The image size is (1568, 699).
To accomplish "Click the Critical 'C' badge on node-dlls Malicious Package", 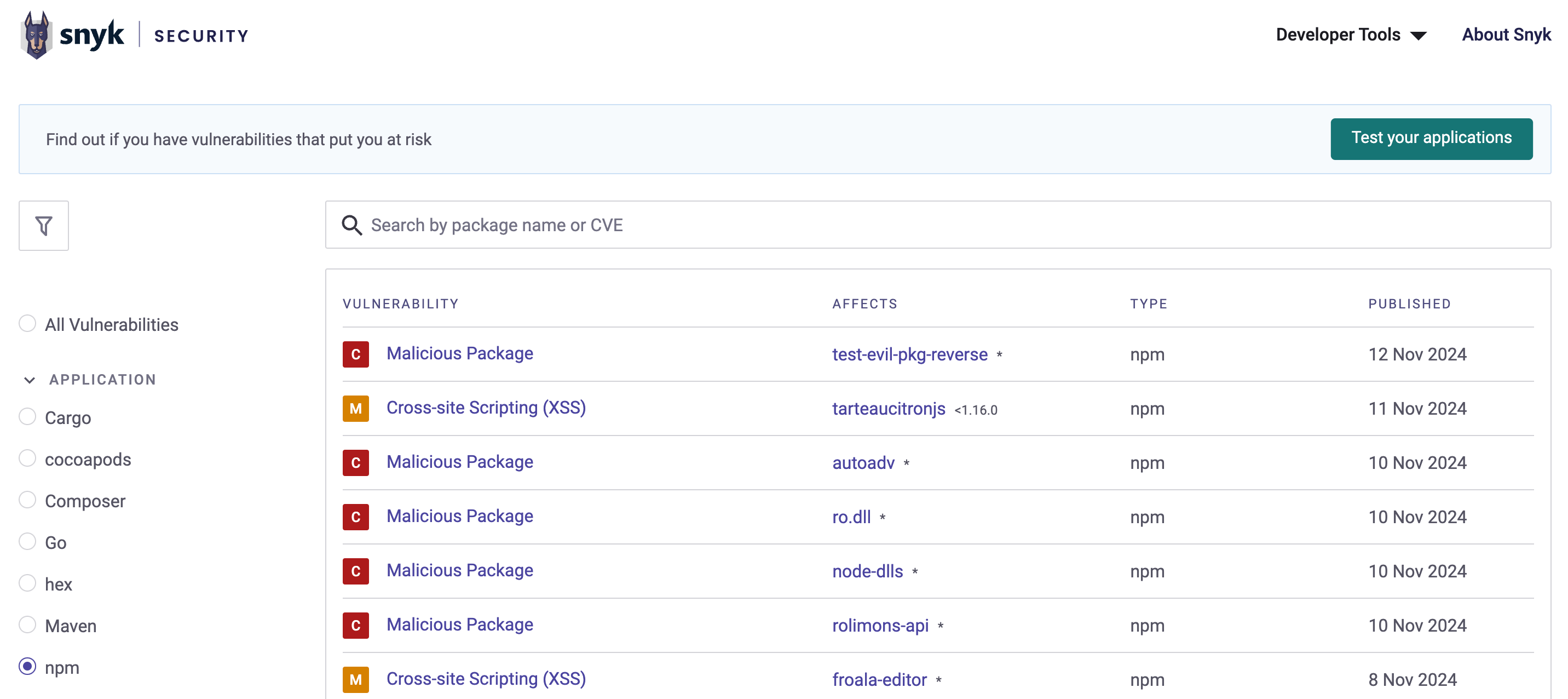I will [355, 570].
